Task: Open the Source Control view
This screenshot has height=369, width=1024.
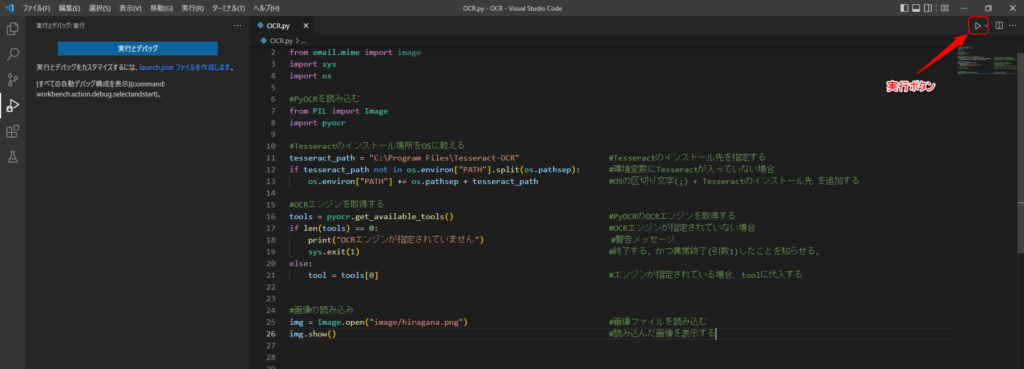Action: 12,80
